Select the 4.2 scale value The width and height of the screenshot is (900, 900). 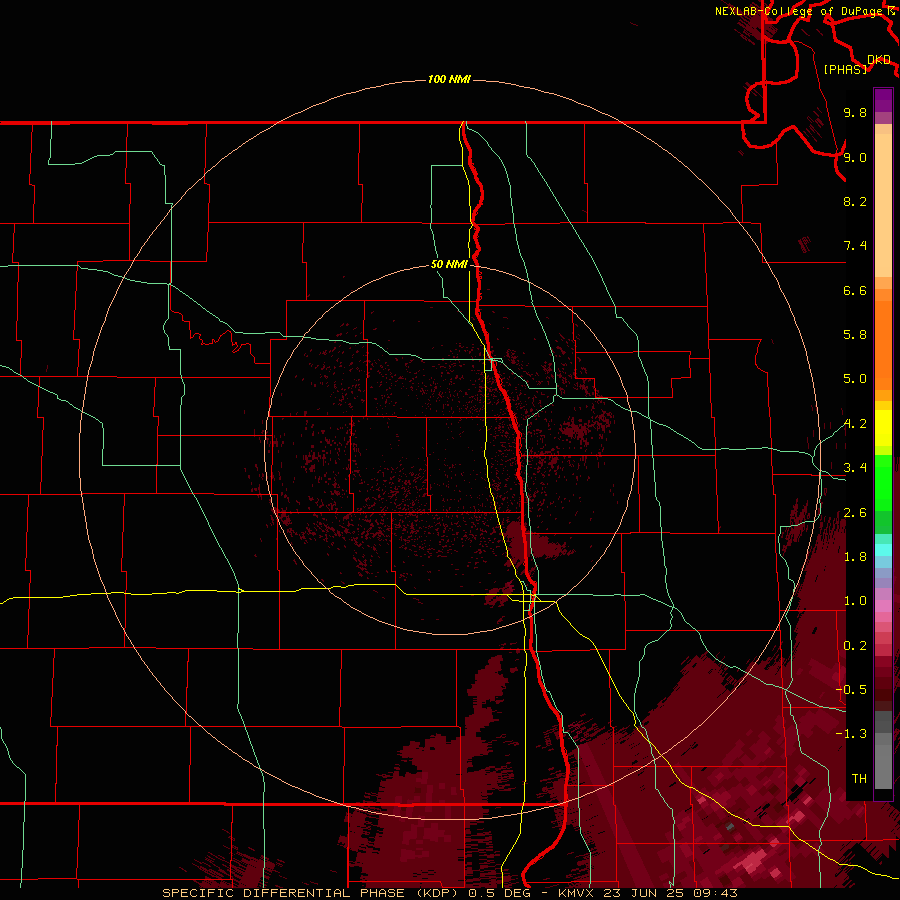coord(855,424)
